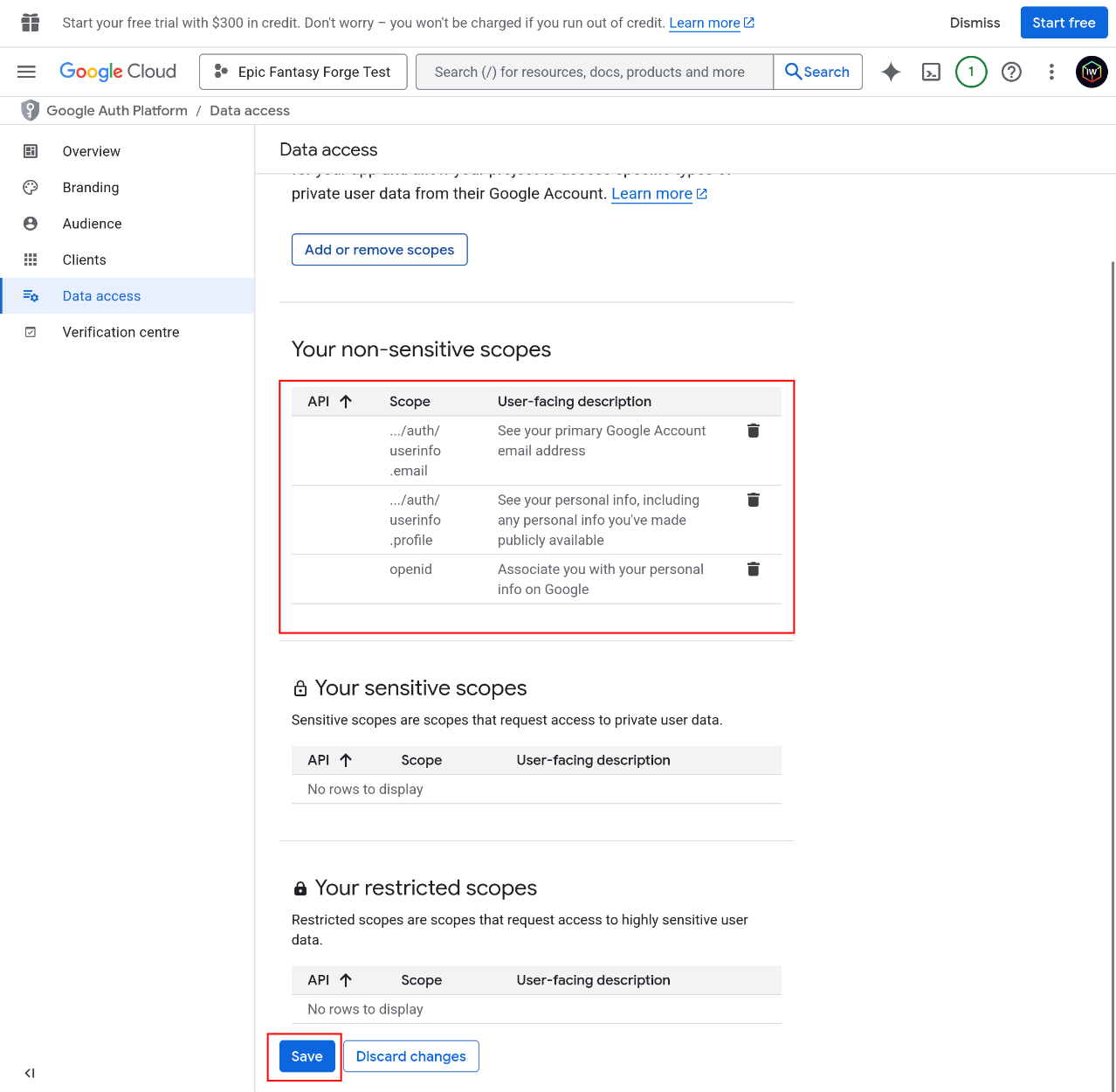Open the Epic Fantasy Forge Test project selector
The height and width of the screenshot is (1092, 1116).
302,72
